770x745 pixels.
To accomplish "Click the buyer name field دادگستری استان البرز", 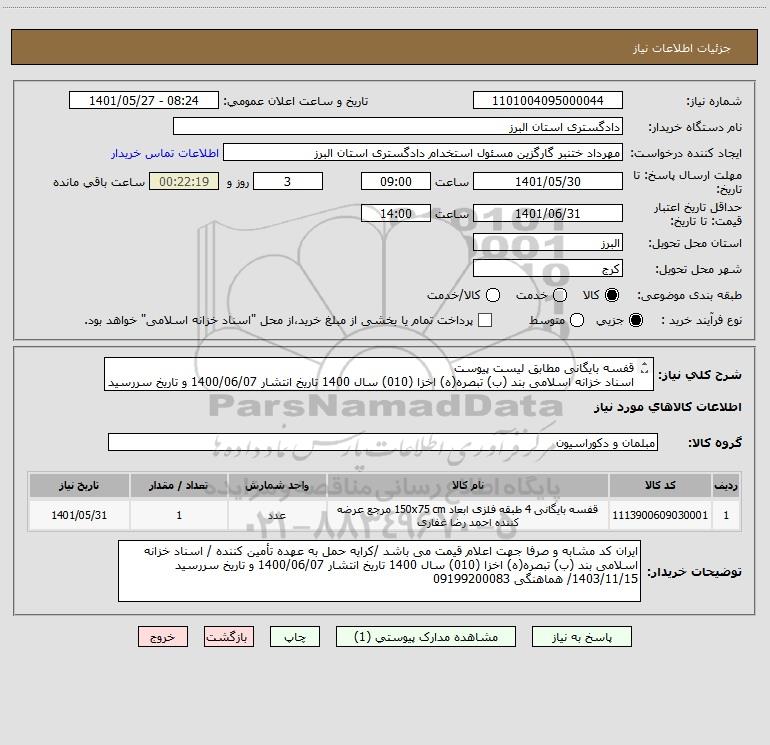I will point(398,126).
